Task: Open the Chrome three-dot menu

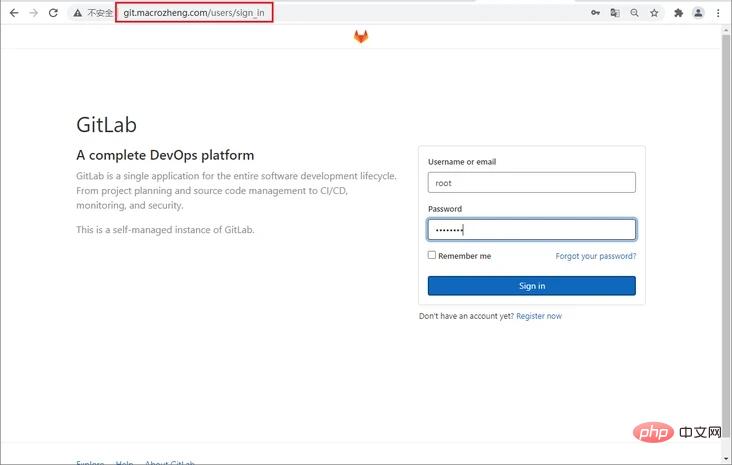Action: click(x=718, y=13)
